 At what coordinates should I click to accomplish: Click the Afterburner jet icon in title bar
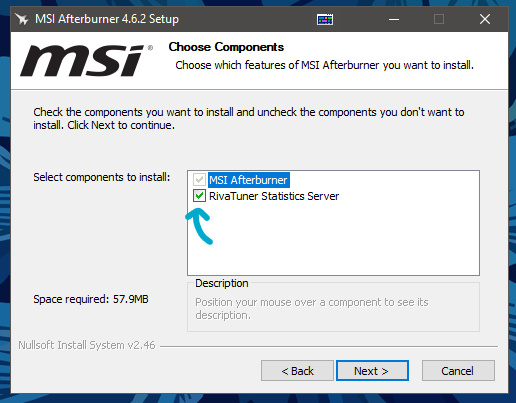coord(22,19)
